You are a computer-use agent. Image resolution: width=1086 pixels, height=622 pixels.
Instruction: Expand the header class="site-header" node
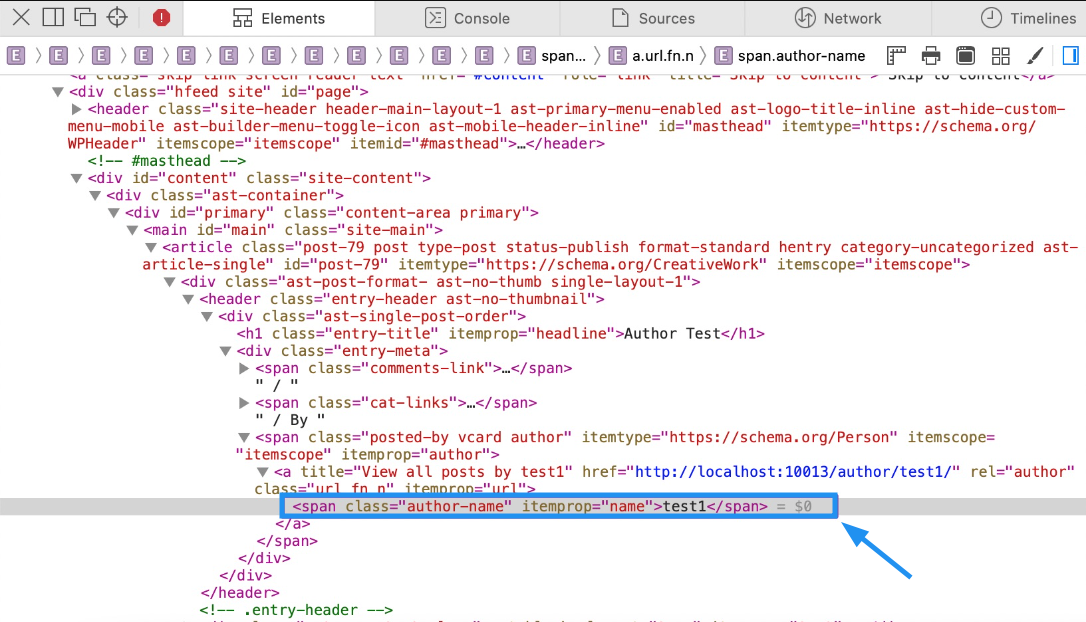(76, 109)
